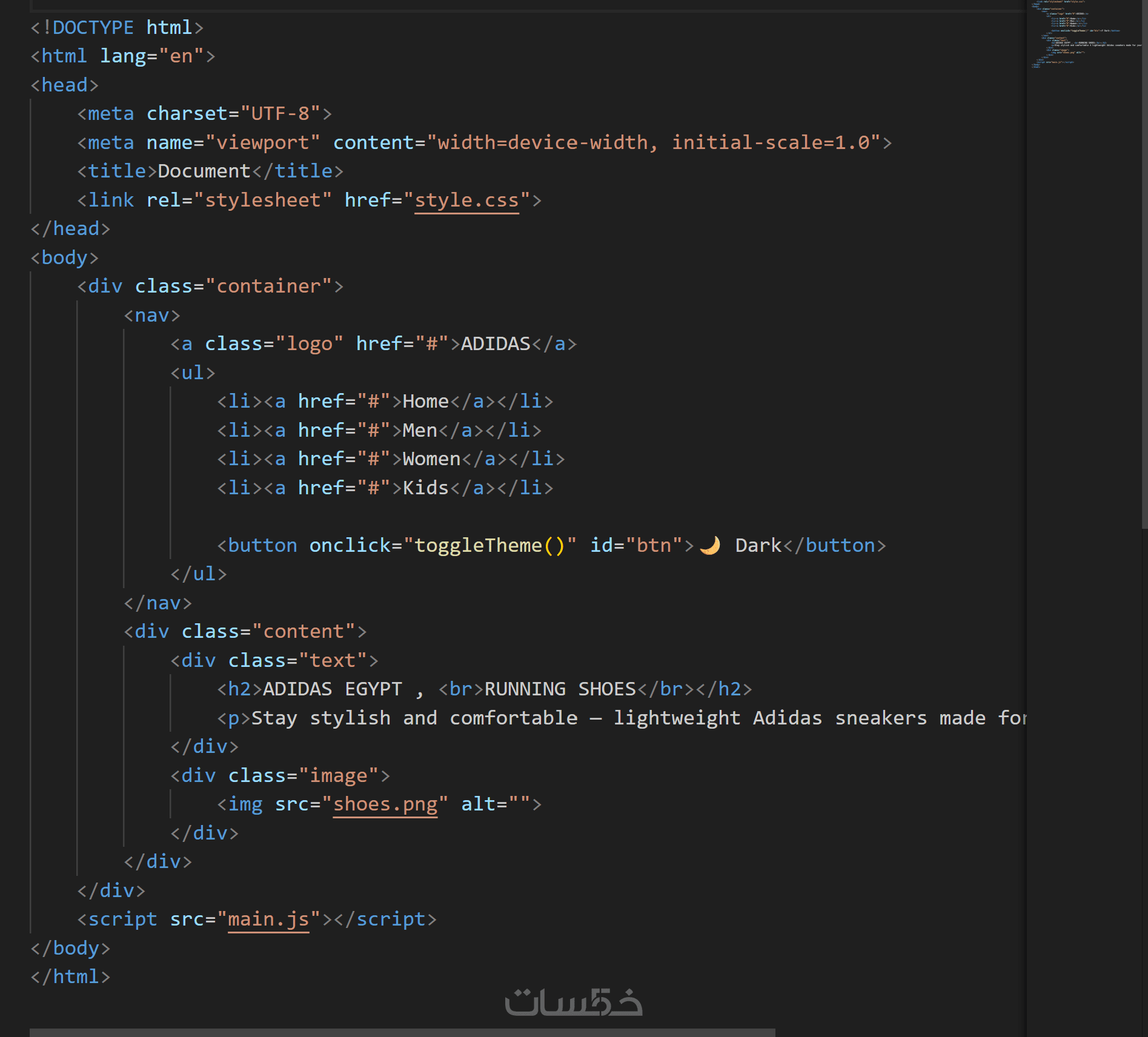Click the class value "text" of the div
The height and width of the screenshot is (1037, 1148).
click(x=333, y=660)
